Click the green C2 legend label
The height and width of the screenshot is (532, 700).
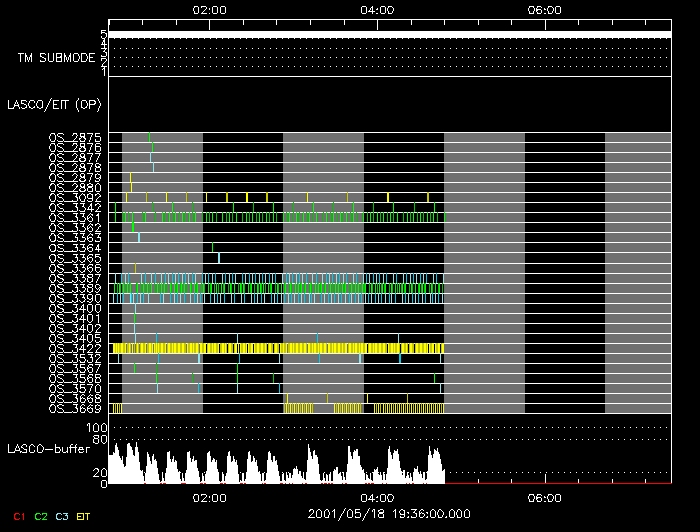[x=41, y=517]
